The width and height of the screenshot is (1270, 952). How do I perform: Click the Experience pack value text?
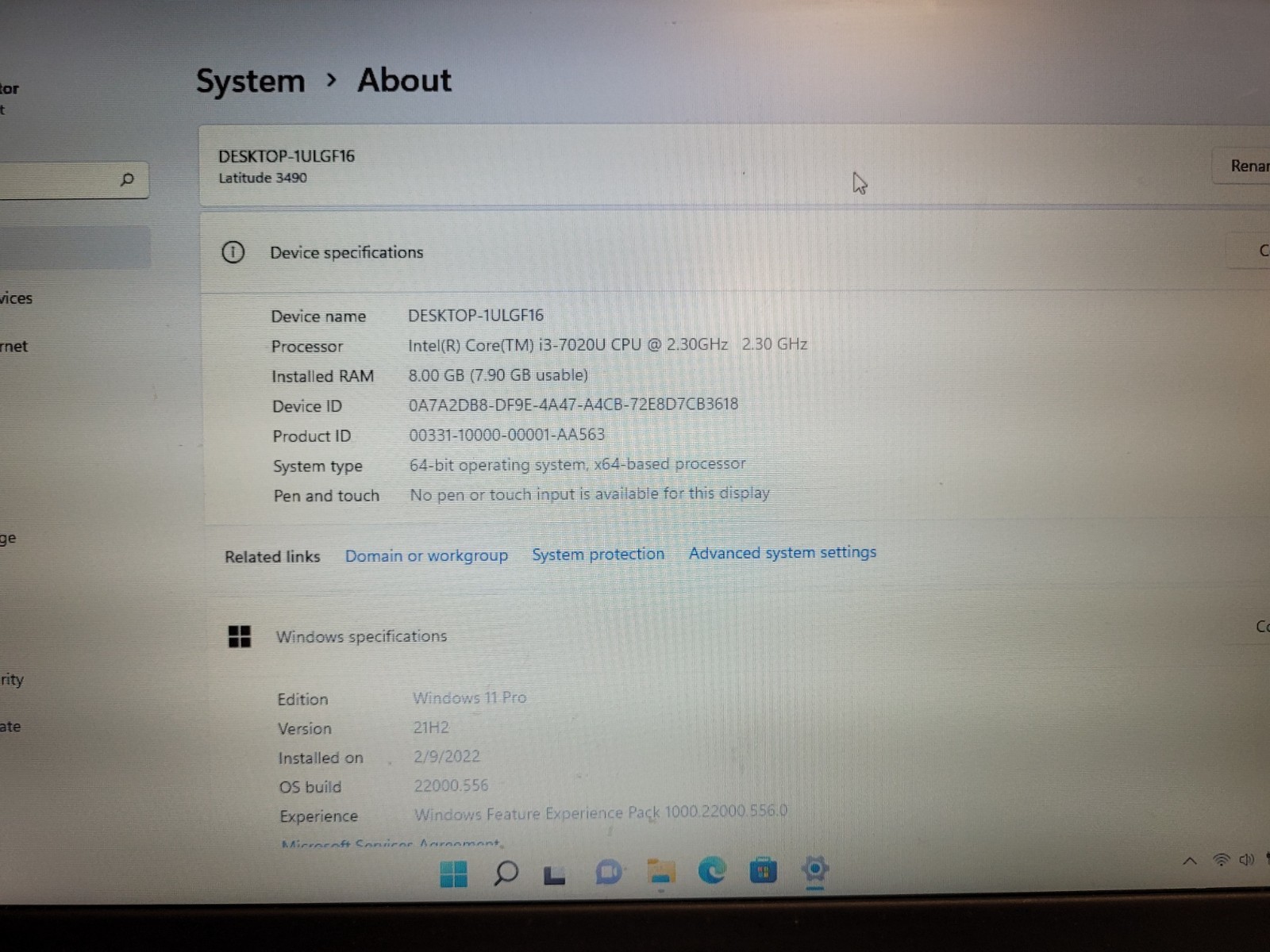[x=601, y=812]
